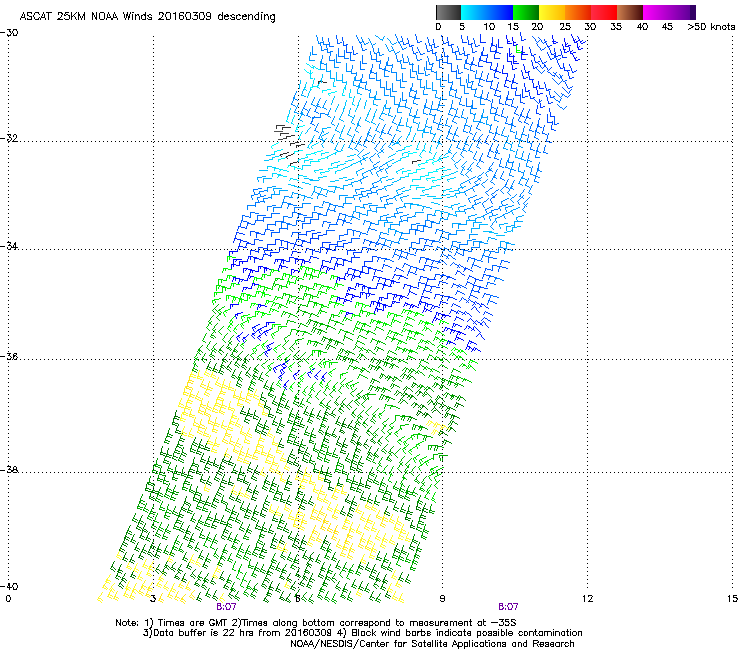Click the longitude label '12'
This screenshot has width=740, height=650.
587,599
